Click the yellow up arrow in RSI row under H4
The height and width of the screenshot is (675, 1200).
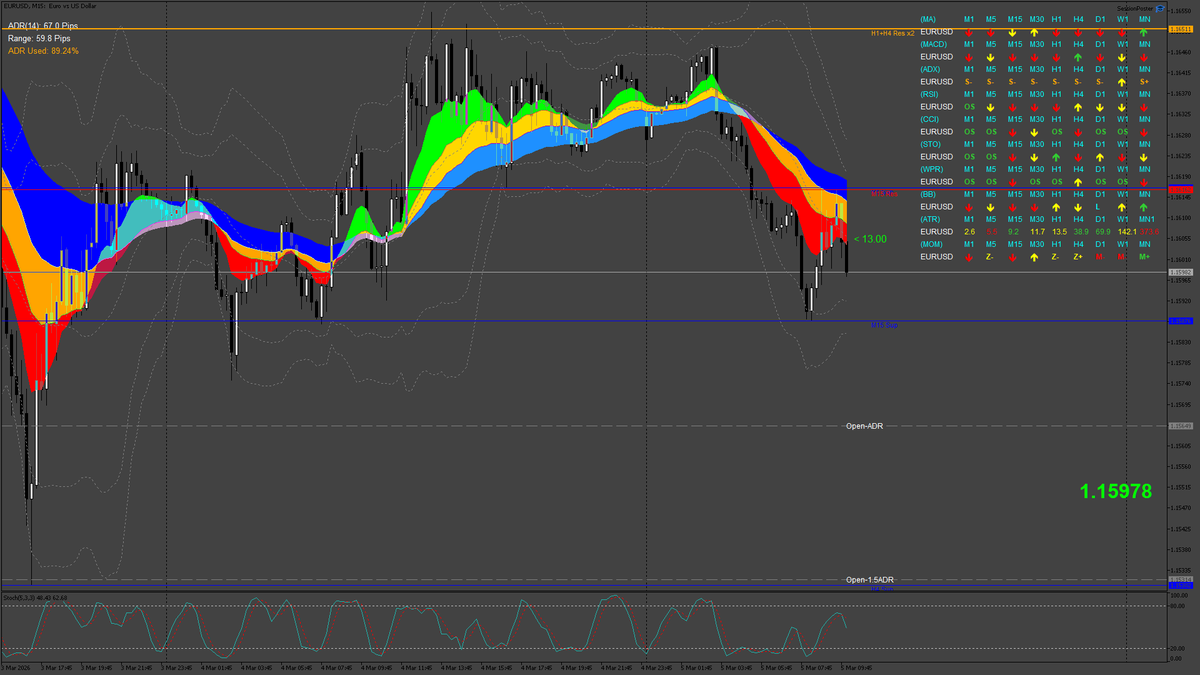[1078, 106]
